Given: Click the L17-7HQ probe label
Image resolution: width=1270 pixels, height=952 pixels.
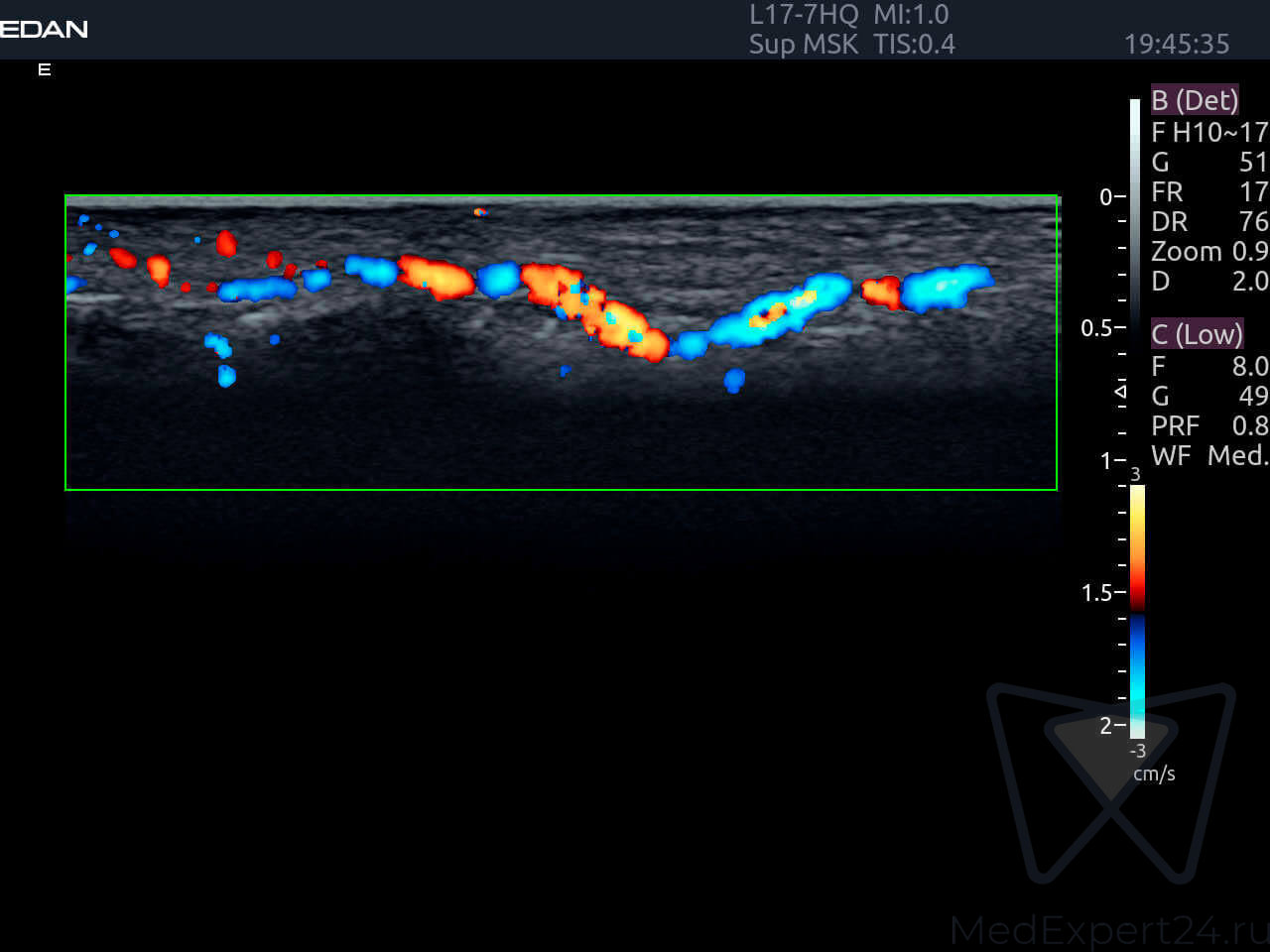Looking at the screenshot, I should click(x=803, y=15).
